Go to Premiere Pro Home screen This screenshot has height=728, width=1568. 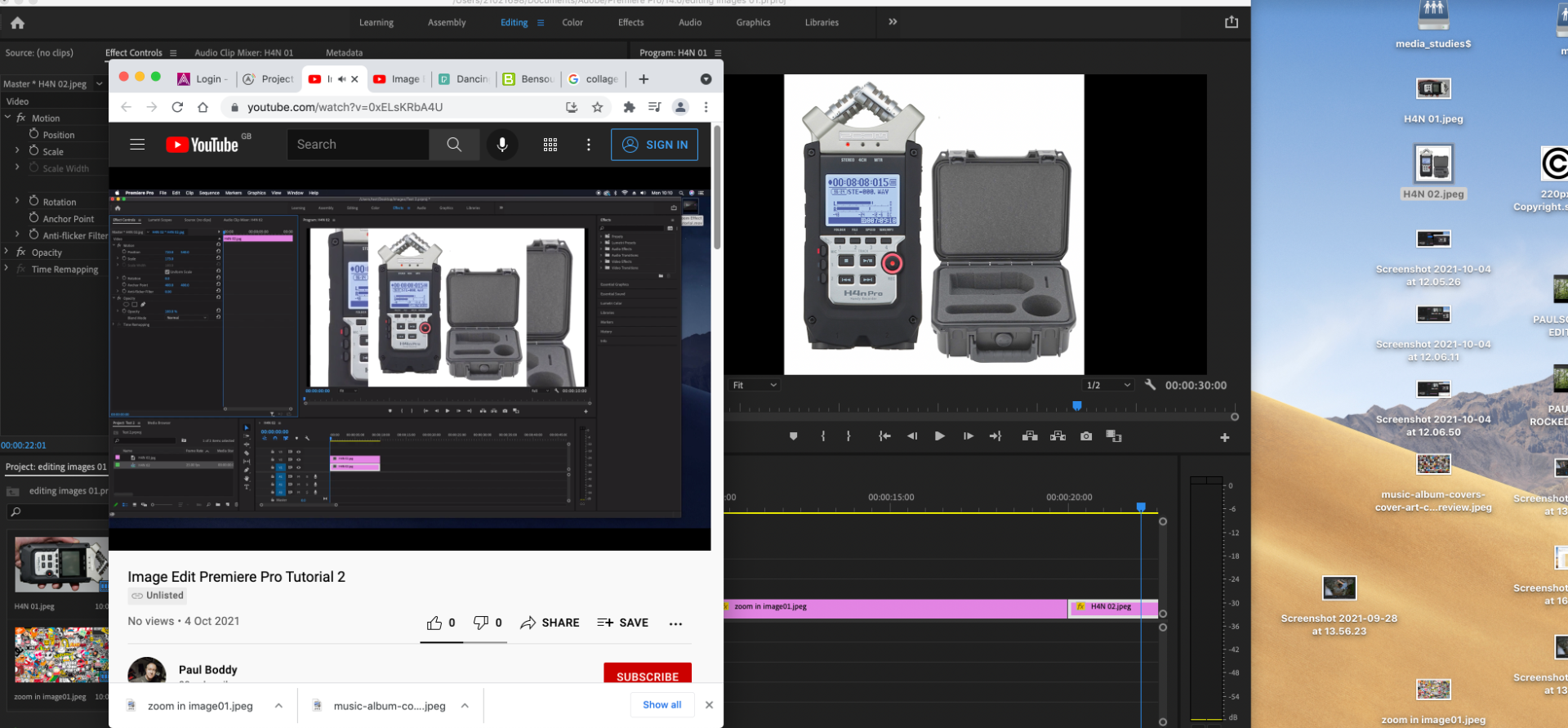[x=17, y=23]
